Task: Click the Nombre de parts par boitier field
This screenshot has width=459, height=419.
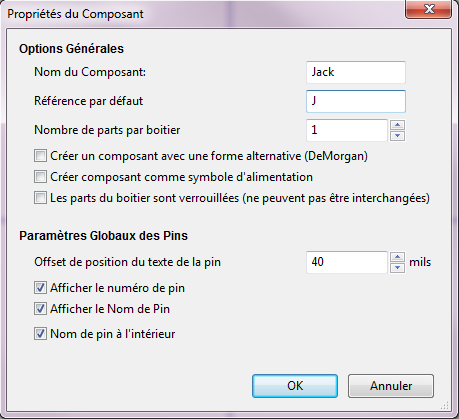Action: click(347, 130)
